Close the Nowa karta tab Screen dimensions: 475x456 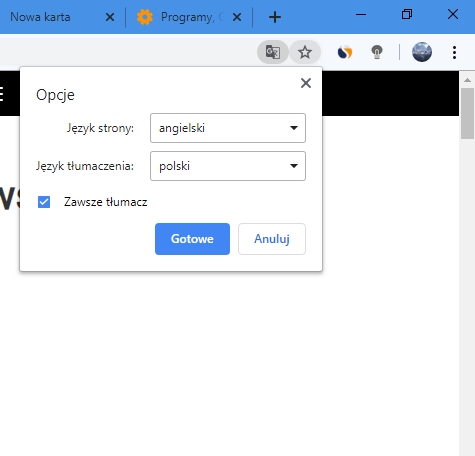click(x=110, y=17)
